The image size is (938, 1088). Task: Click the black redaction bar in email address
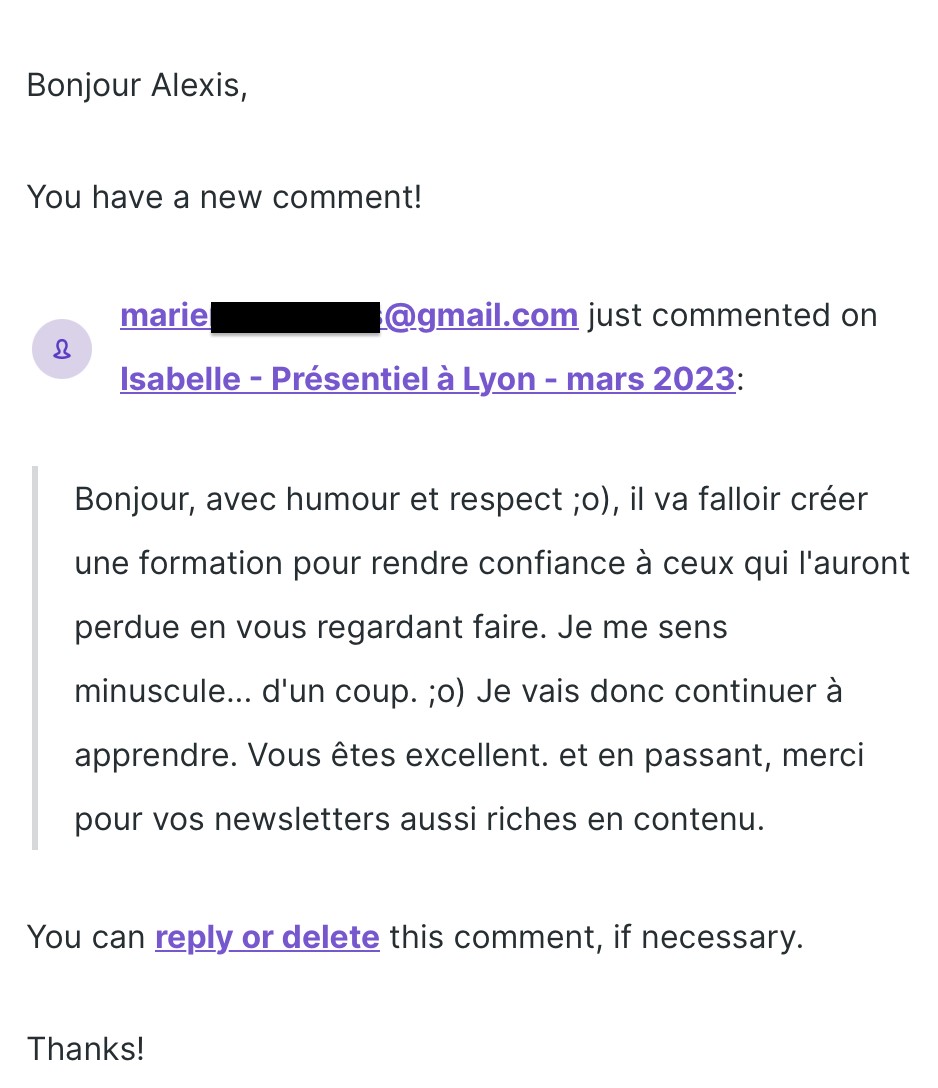click(296, 317)
